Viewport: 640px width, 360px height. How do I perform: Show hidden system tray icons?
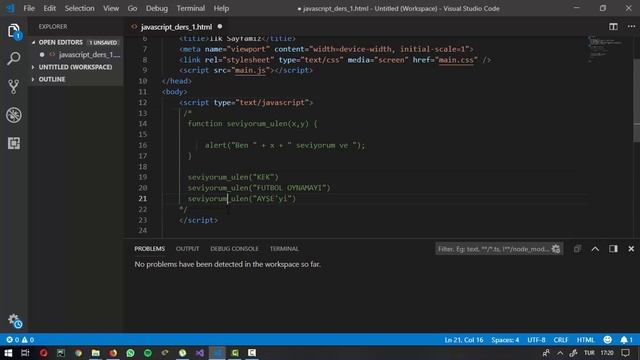tap(560, 353)
